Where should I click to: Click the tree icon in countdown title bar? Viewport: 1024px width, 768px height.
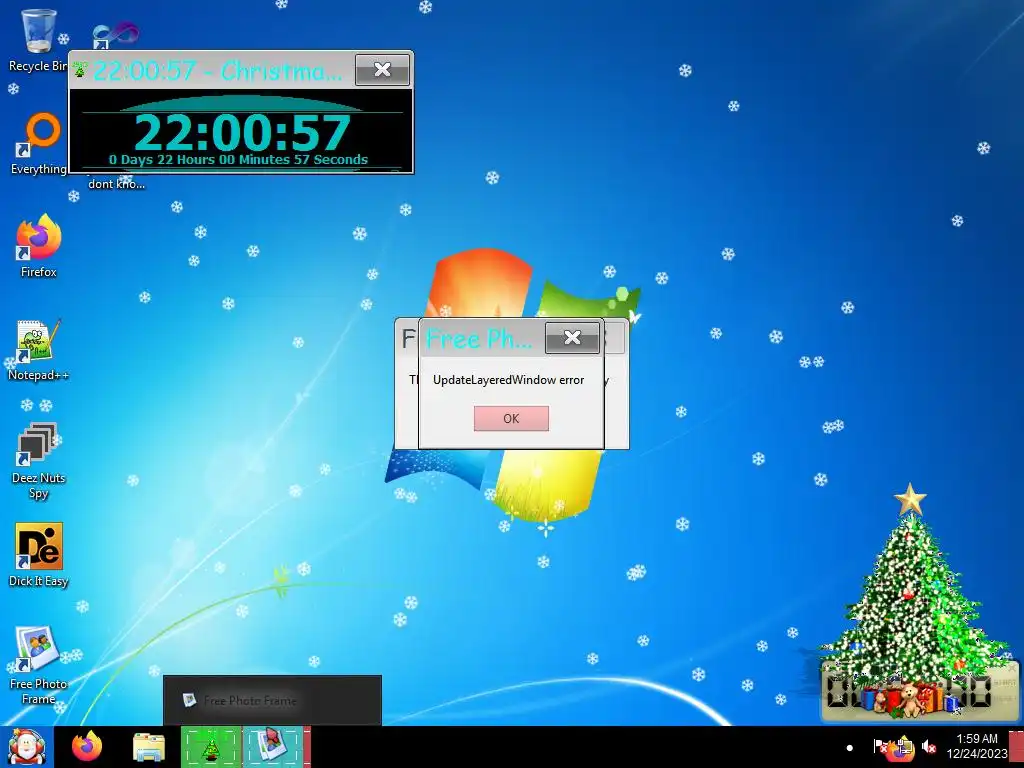point(80,69)
